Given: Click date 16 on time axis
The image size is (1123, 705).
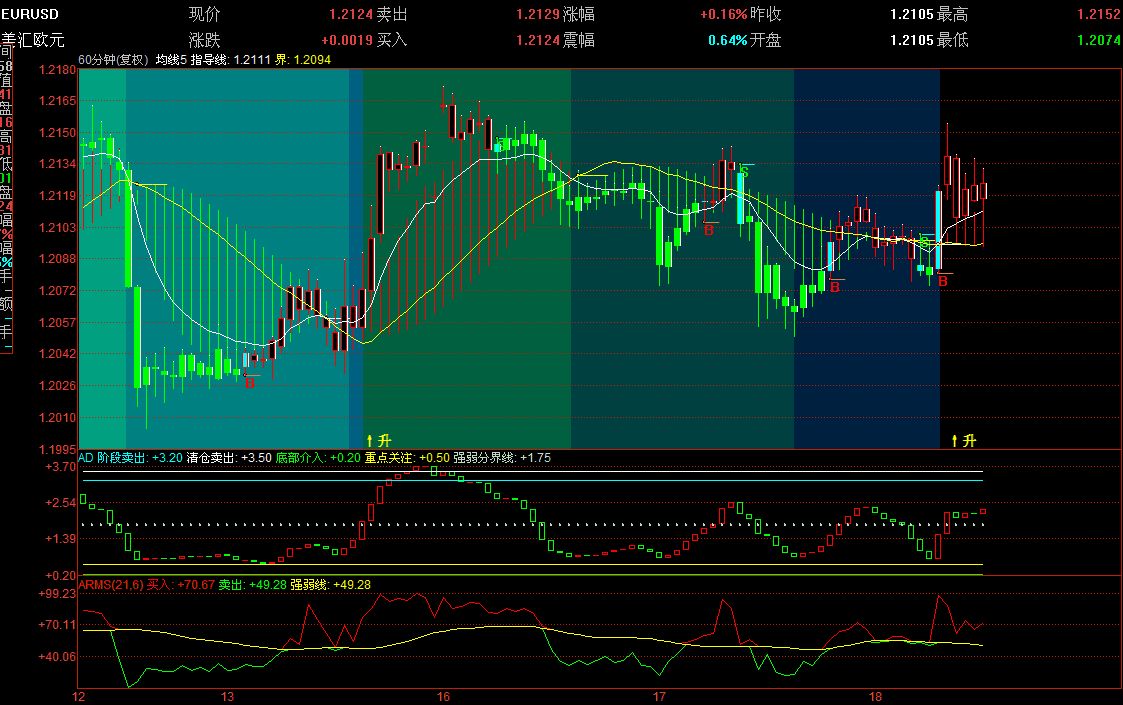Looking at the screenshot, I should 443,696.
